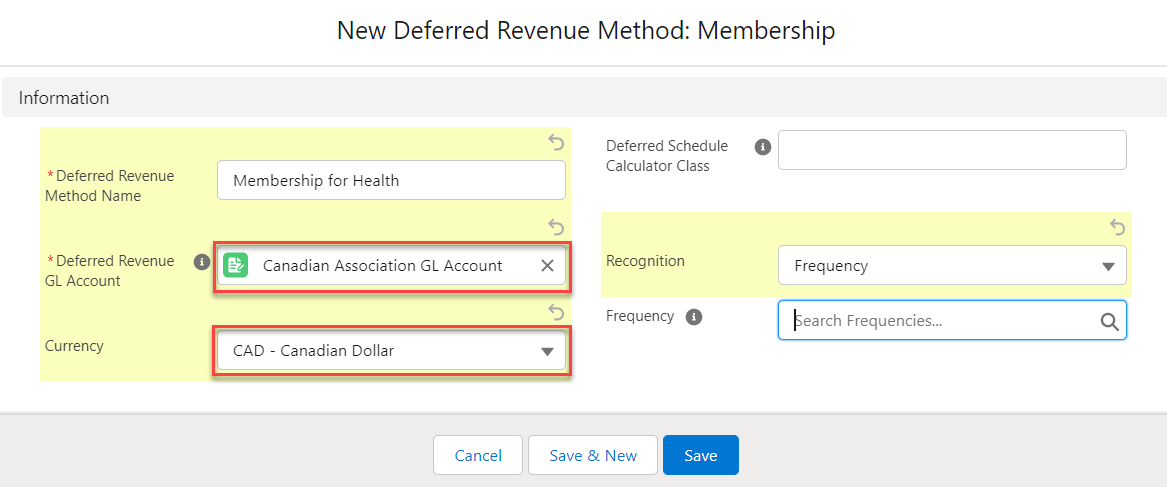Click into the Deferred Revenue Method Name field
The image size is (1167, 487).
point(391,181)
